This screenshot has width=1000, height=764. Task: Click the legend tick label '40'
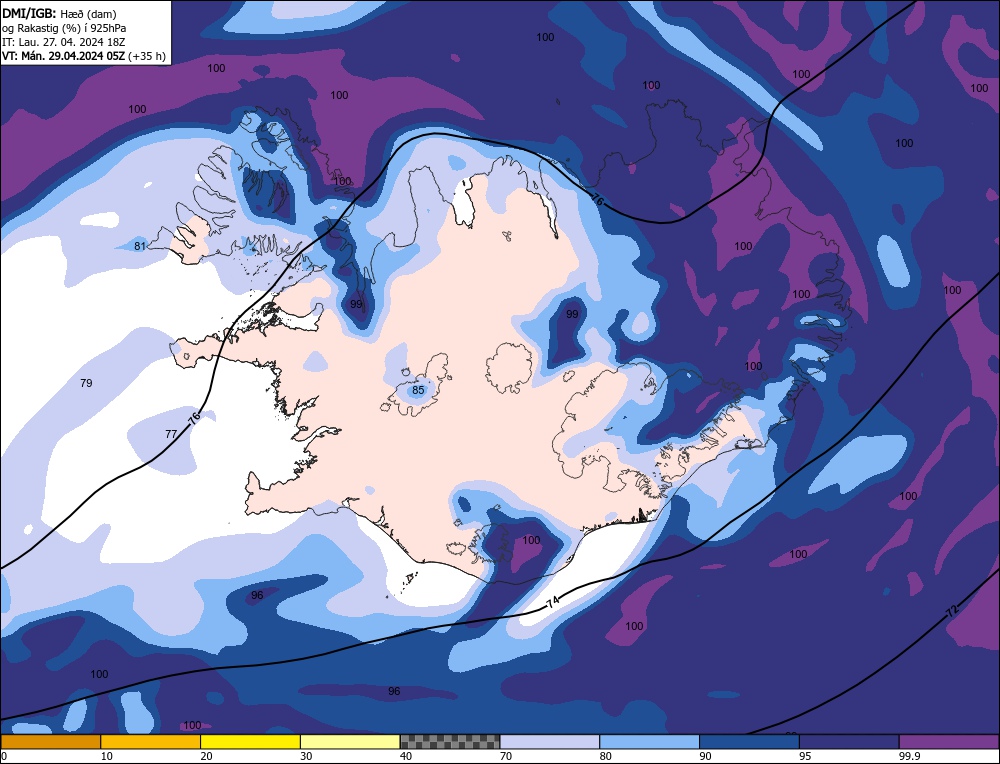[x=406, y=756]
